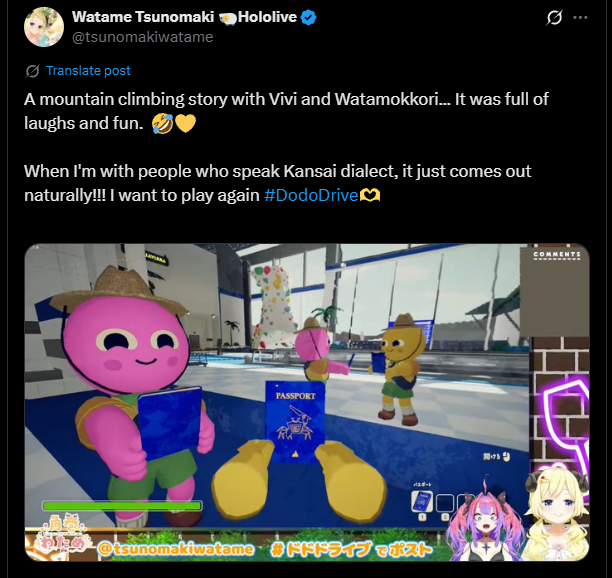Image resolution: width=612 pixels, height=578 pixels.
Task: Click the Grok icon beside Translate post
Action: [32, 71]
